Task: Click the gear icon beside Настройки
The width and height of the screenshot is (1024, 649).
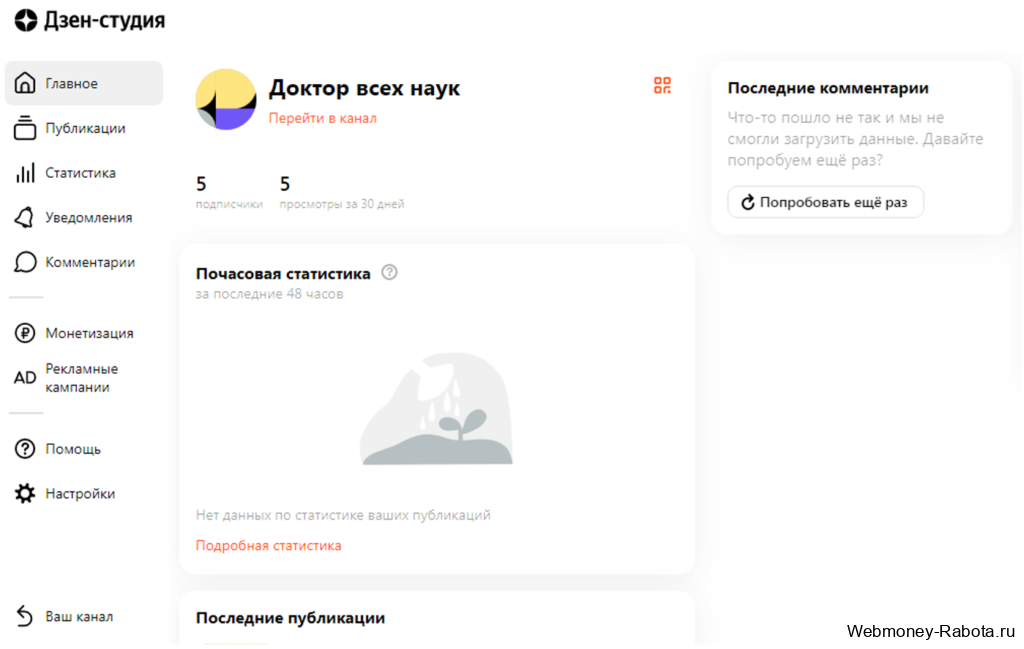Action: click(x=25, y=493)
